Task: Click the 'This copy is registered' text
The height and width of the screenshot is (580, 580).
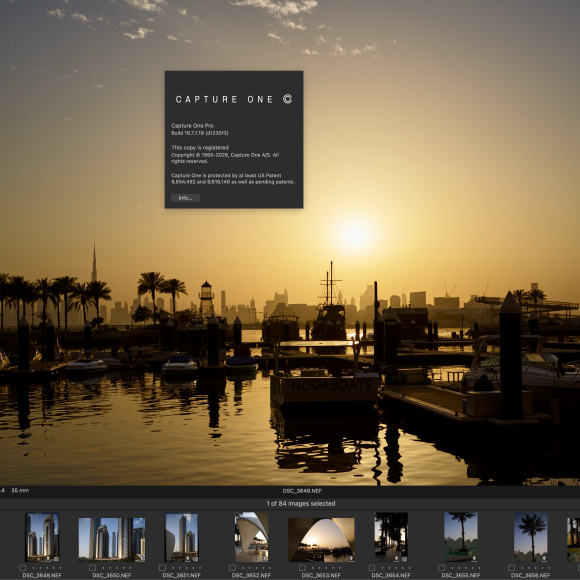Action: [x=200, y=148]
